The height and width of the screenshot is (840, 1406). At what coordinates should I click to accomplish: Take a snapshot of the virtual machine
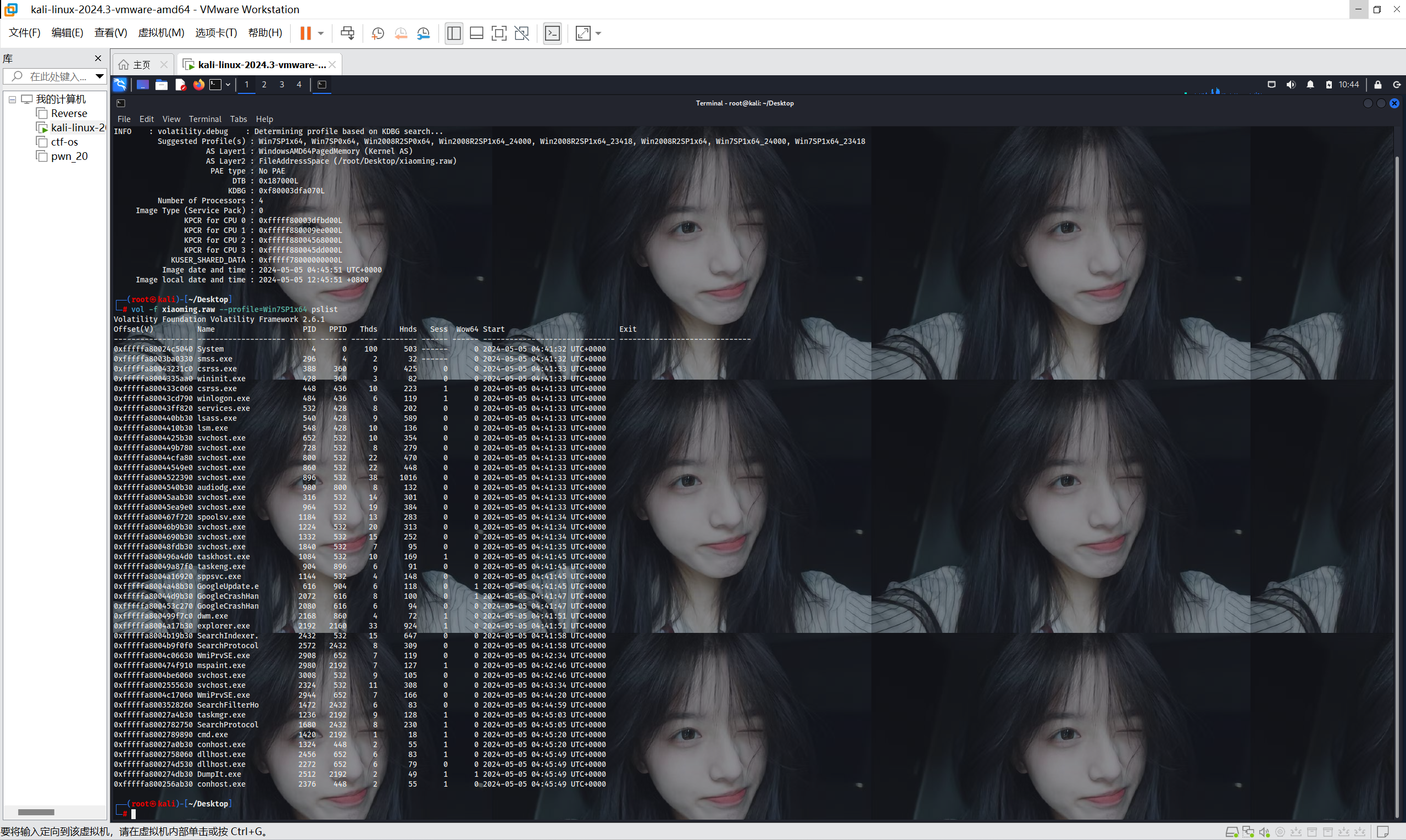pos(377,34)
